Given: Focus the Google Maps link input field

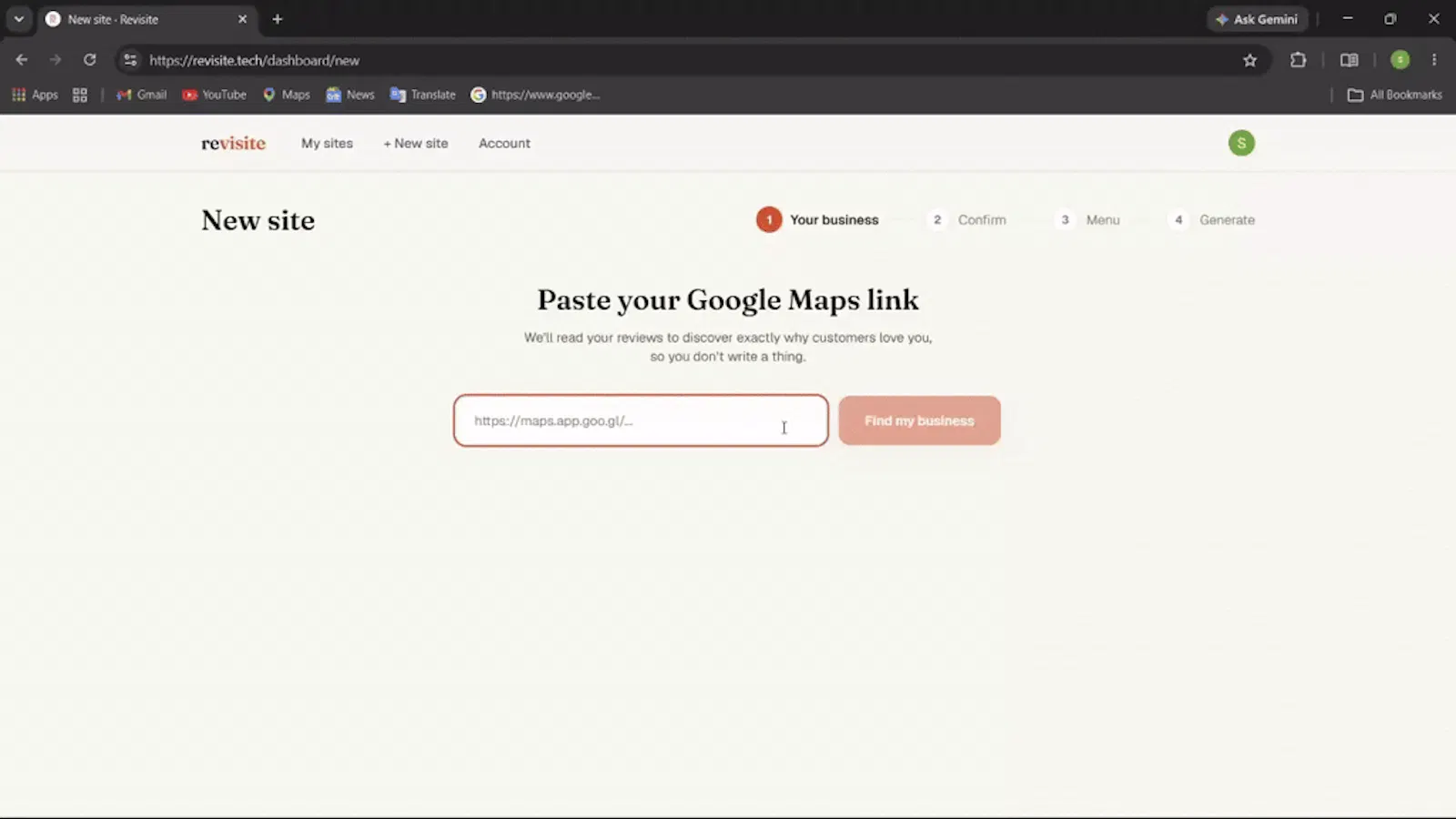Looking at the screenshot, I should point(641,420).
